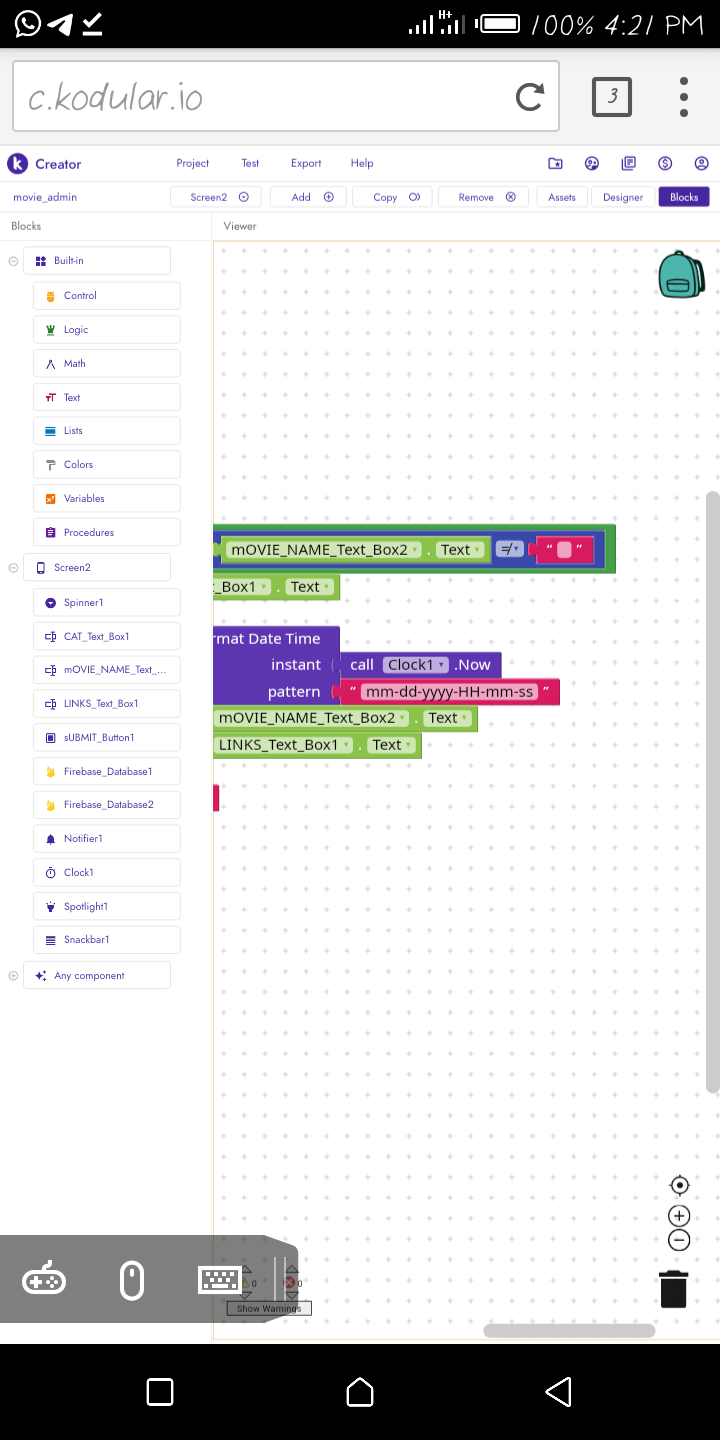The image size is (720, 1440).
Task: Open the Export menu
Action: coord(306,163)
